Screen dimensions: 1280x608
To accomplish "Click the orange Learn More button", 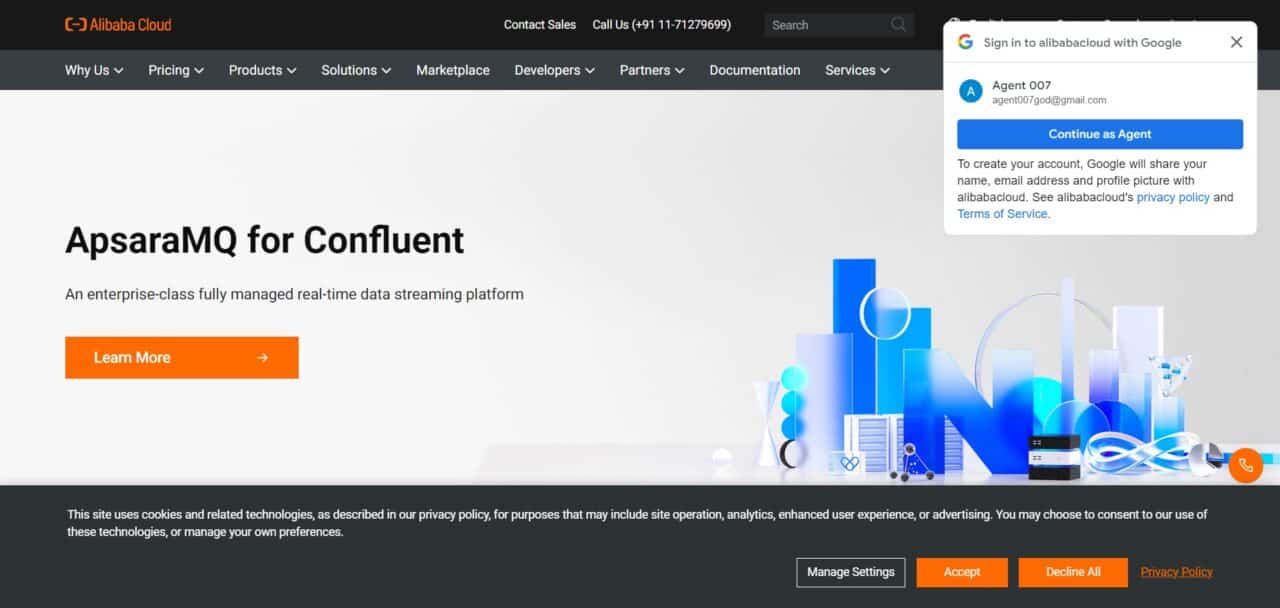I will (182, 357).
